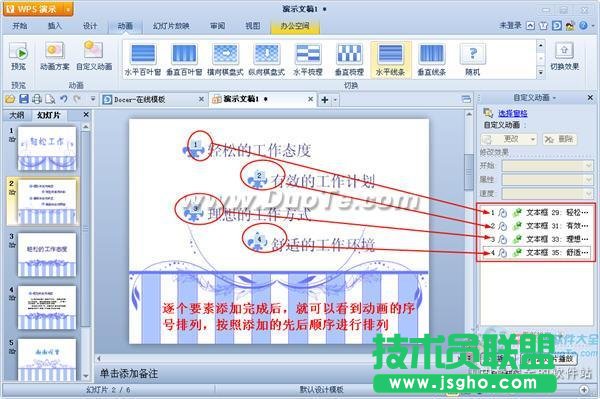Screen dimensions: 600x399
Task: Apply 随机 random transition
Action: point(473,59)
